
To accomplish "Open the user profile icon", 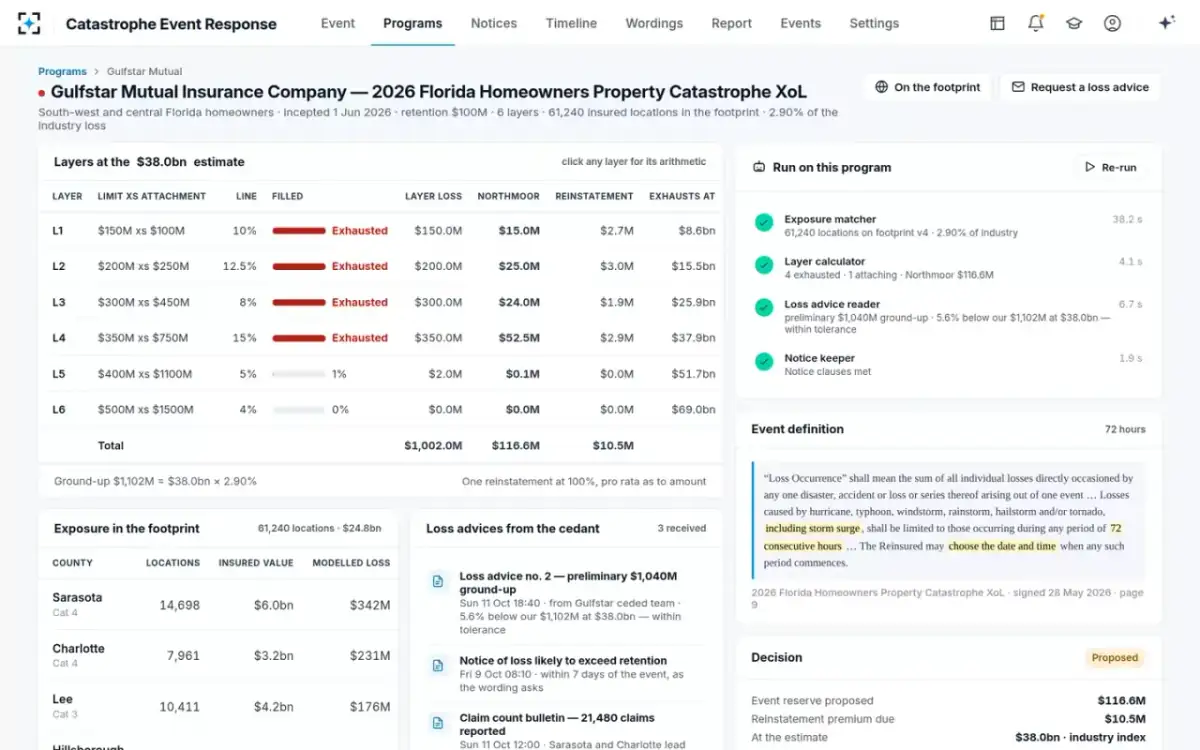I will tap(1112, 23).
